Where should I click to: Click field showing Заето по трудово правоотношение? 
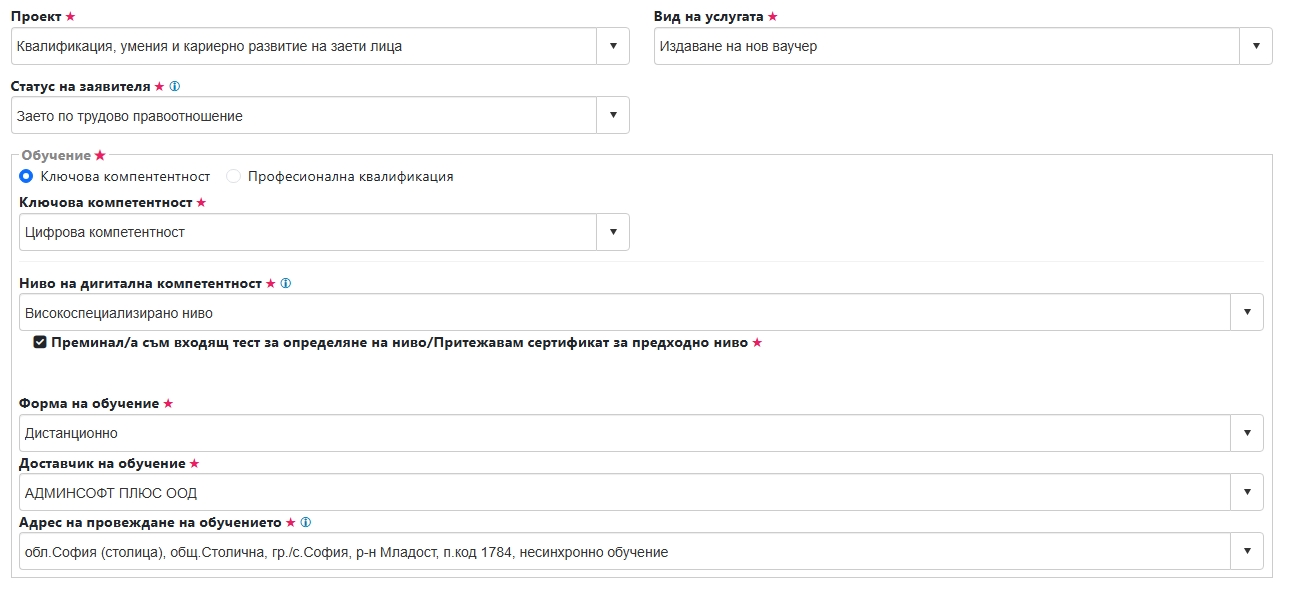320,115
